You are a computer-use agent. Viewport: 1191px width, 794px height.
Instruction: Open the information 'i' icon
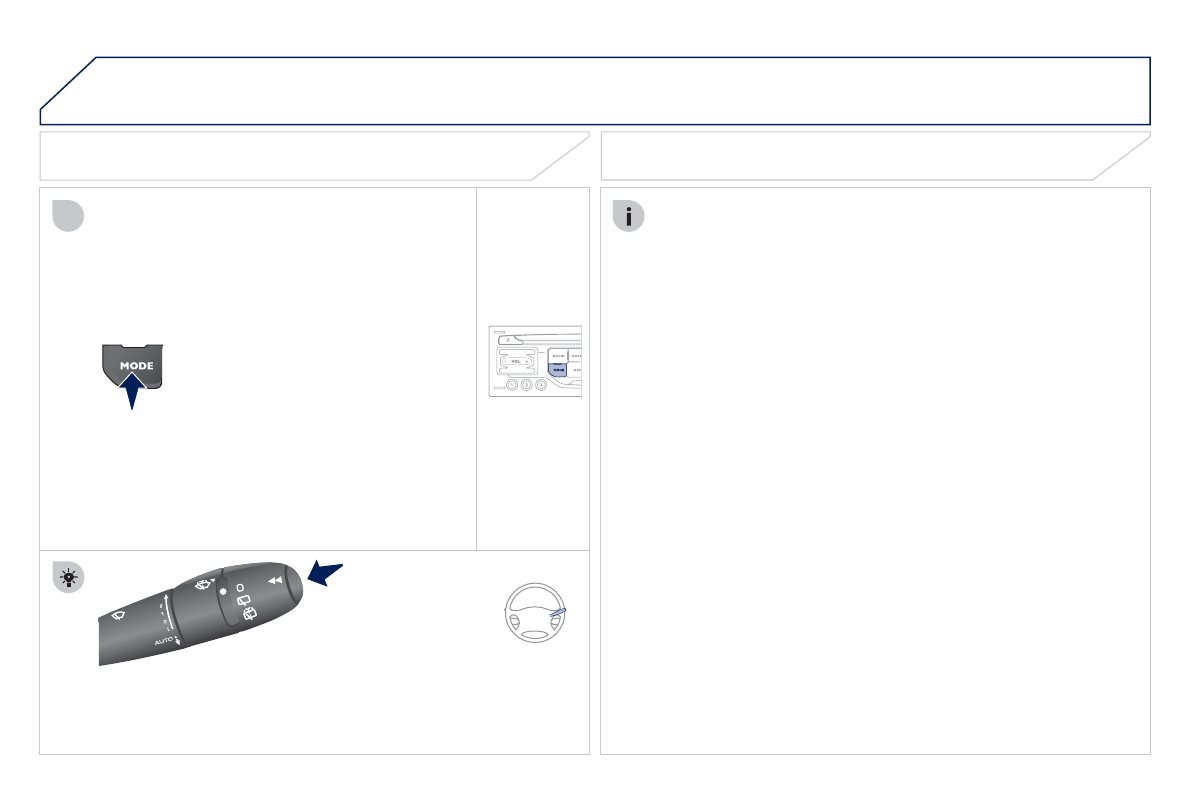[628, 217]
